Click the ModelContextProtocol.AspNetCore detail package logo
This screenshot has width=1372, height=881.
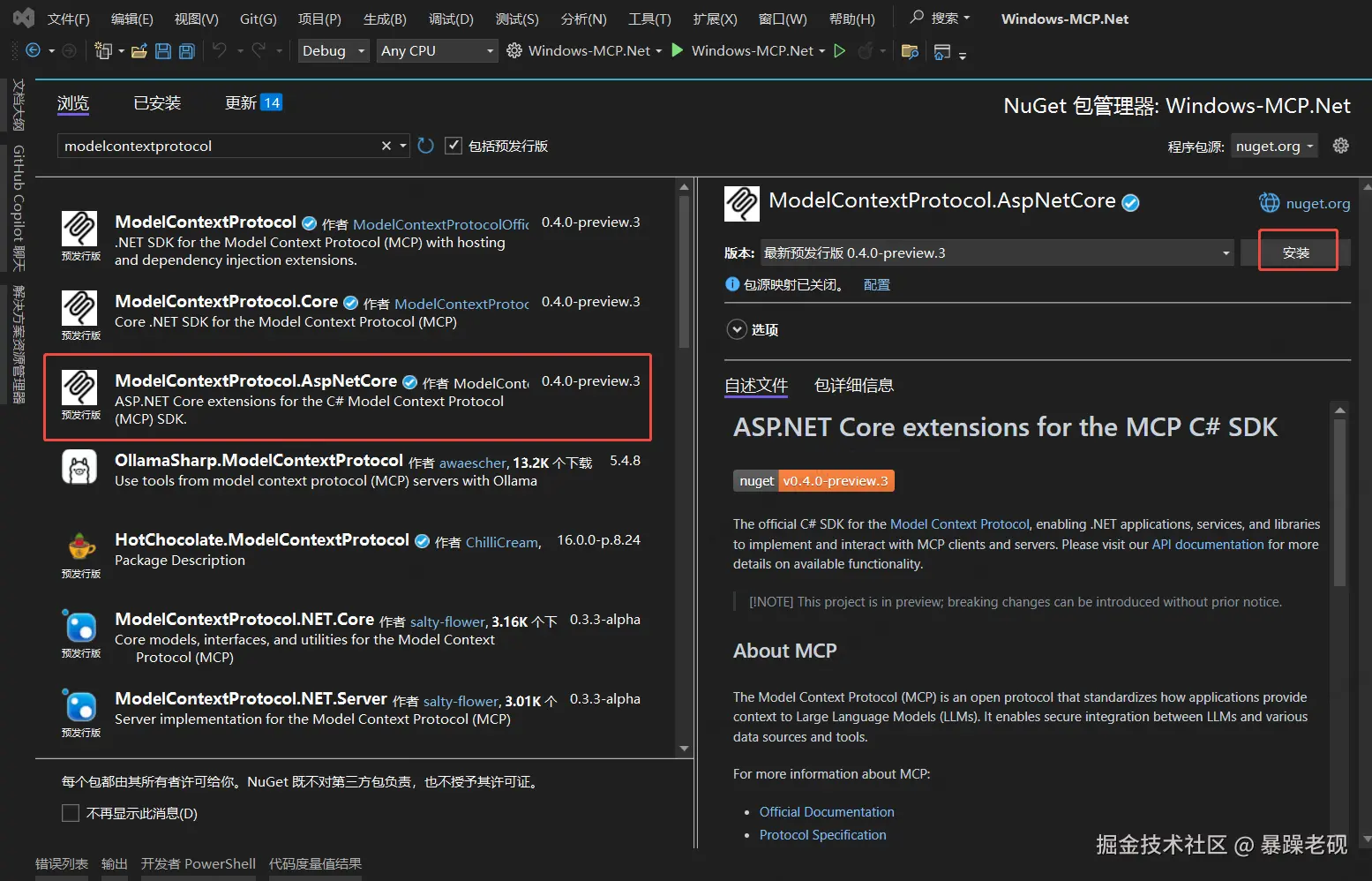point(742,203)
